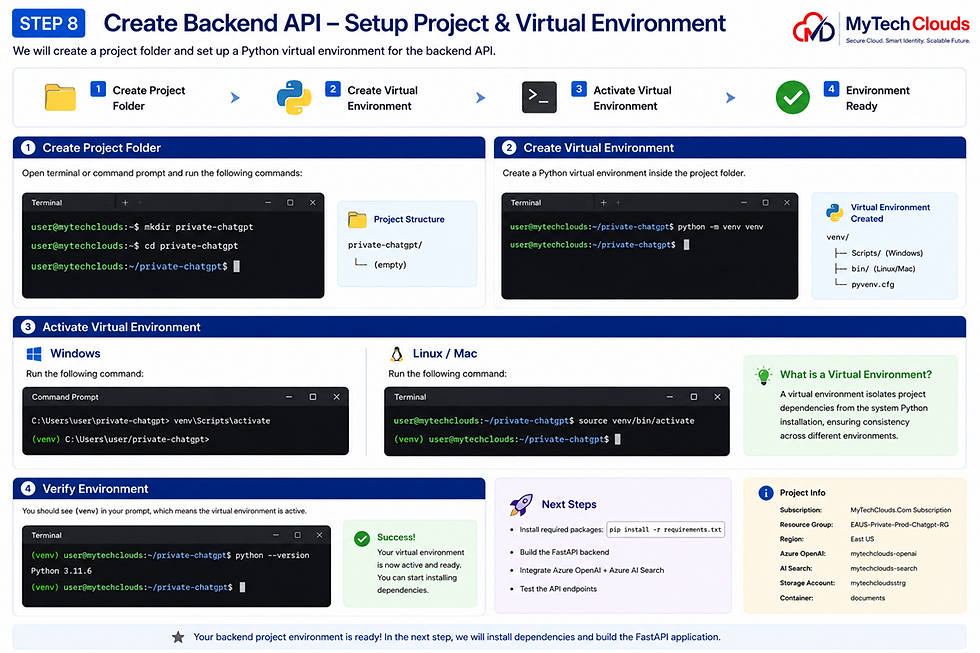
Task: Click 'Integrate Azure OpenAI + Azure AI Search' bullet
Action: 592,570
